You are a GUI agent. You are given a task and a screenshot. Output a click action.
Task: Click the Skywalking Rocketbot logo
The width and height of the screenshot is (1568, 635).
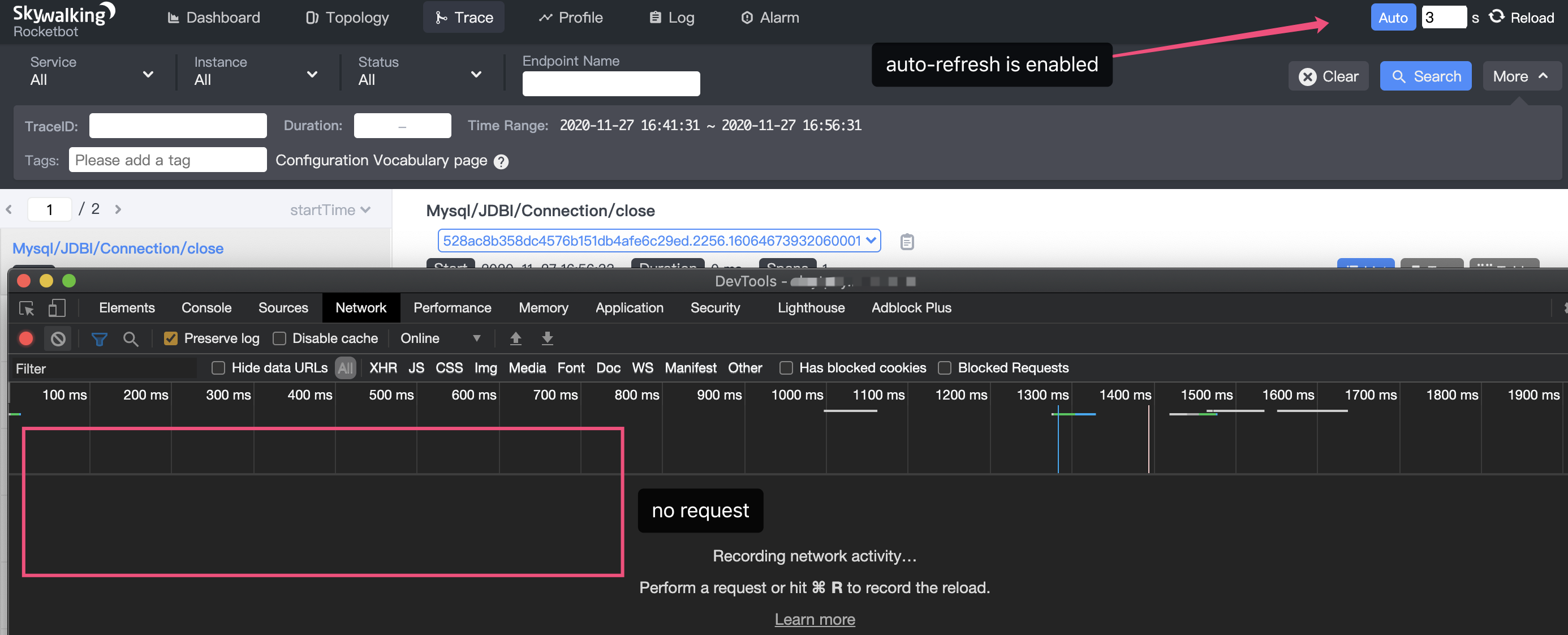(x=64, y=20)
